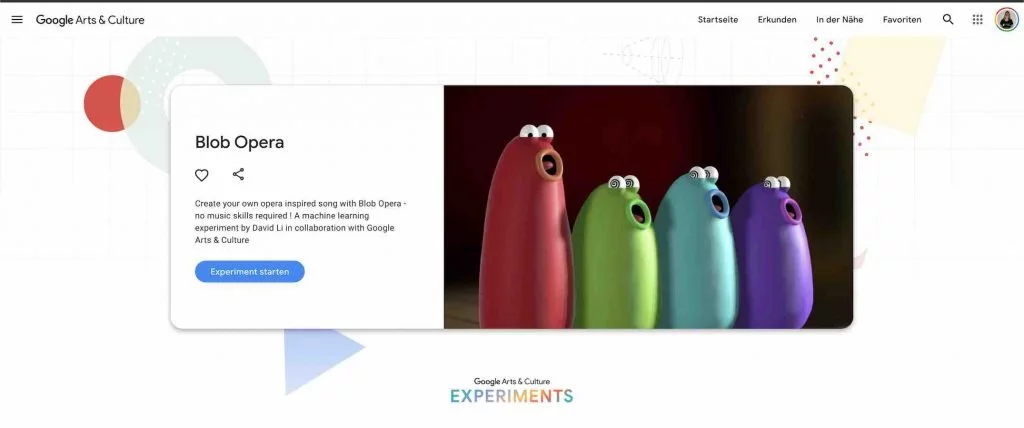
Task: Open the Google apps grid
Action: click(978, 20)
